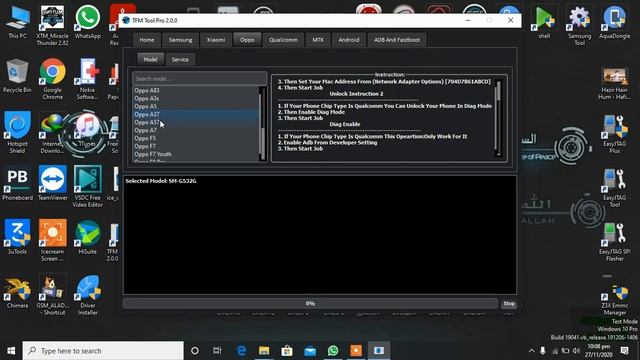The height and width of the screenshot is (360, 640).
Task: Launch TeamViewer desktop shortcut
Action: tap(53, 184)
